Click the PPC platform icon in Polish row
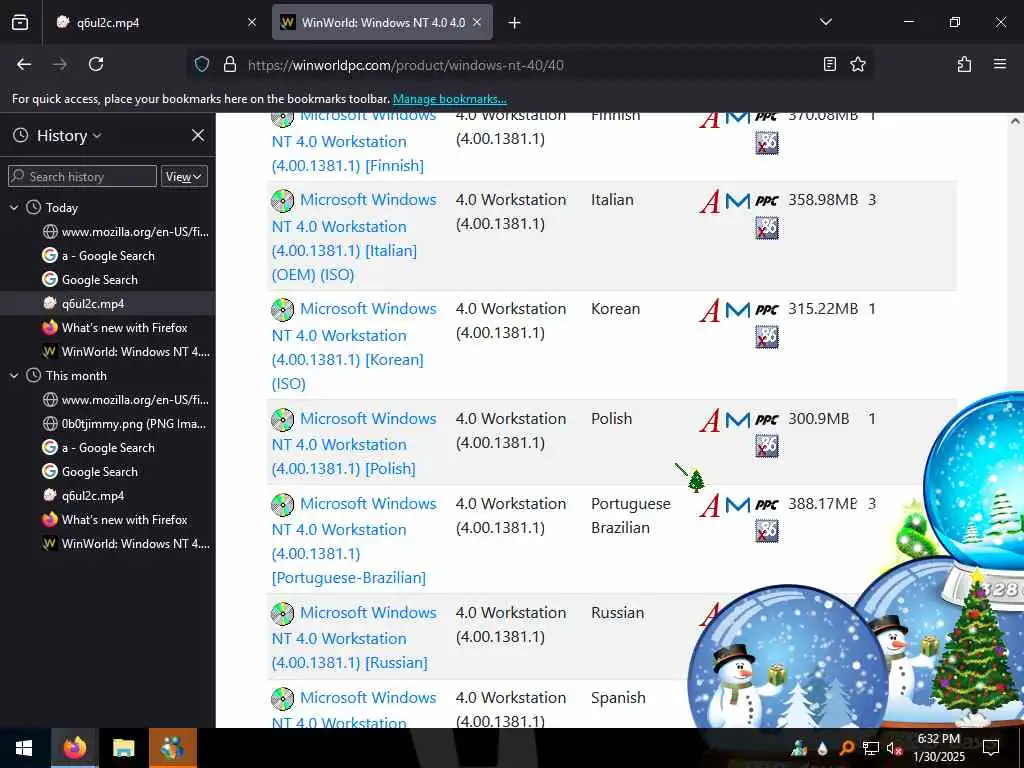Image resolution: width=1024 pixels, height=768 pixels. coord(766,419)
